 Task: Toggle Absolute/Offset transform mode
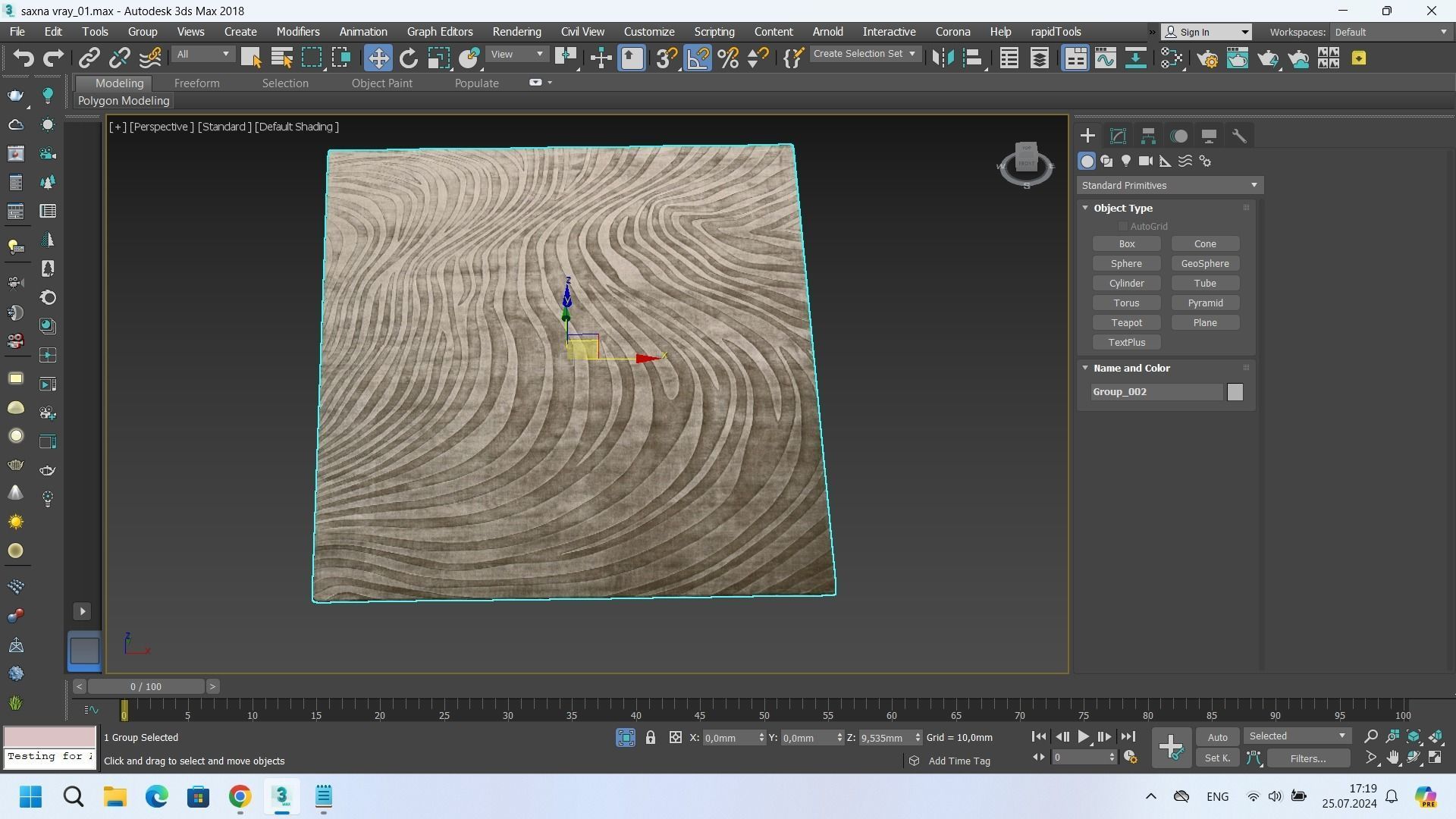pos(676,737)
